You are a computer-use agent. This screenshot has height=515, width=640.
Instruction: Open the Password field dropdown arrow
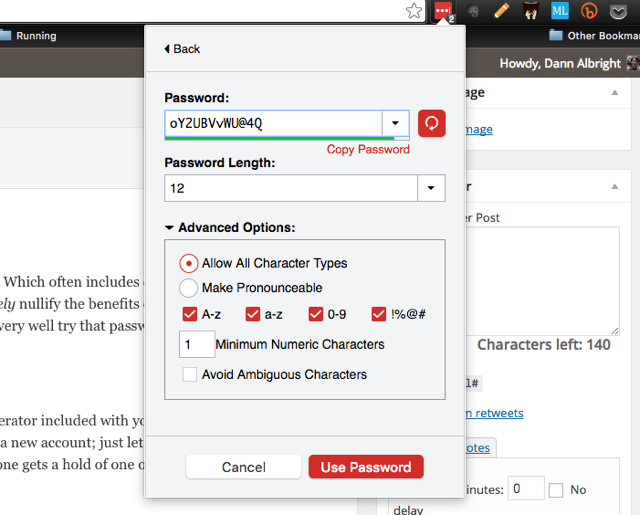point(395,123)
